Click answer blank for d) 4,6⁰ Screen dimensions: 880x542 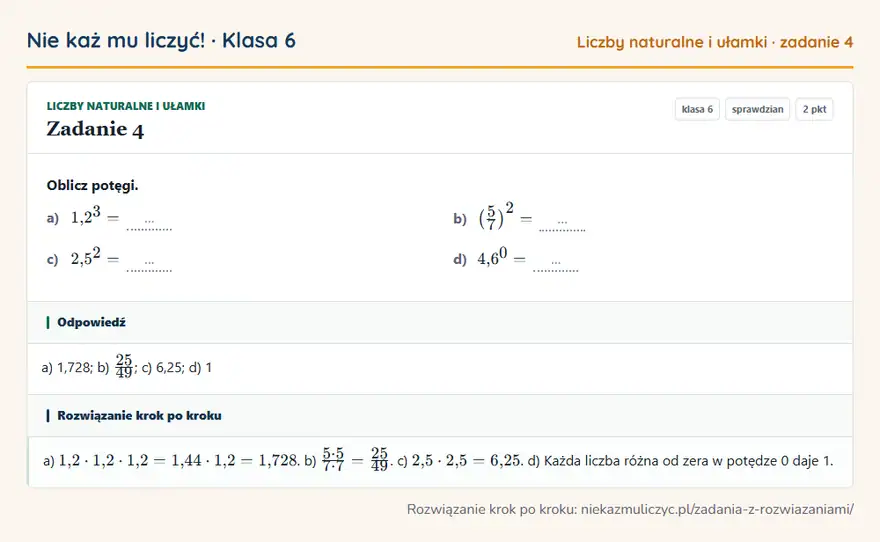pyautogui.click(x=556, y=265)
